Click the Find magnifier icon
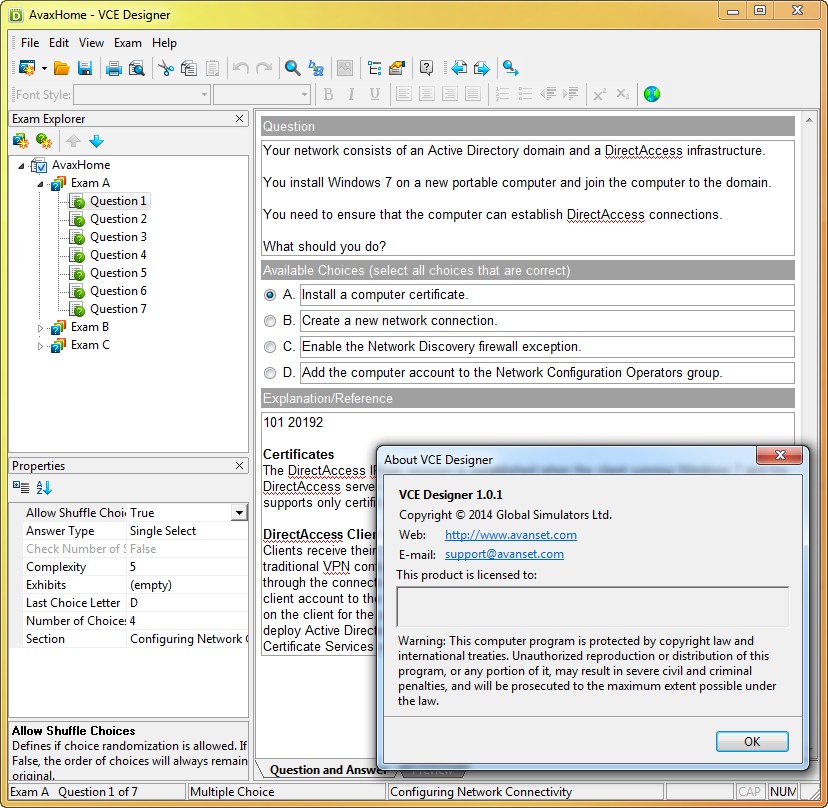Screen dimensions: 828x808 292,68
